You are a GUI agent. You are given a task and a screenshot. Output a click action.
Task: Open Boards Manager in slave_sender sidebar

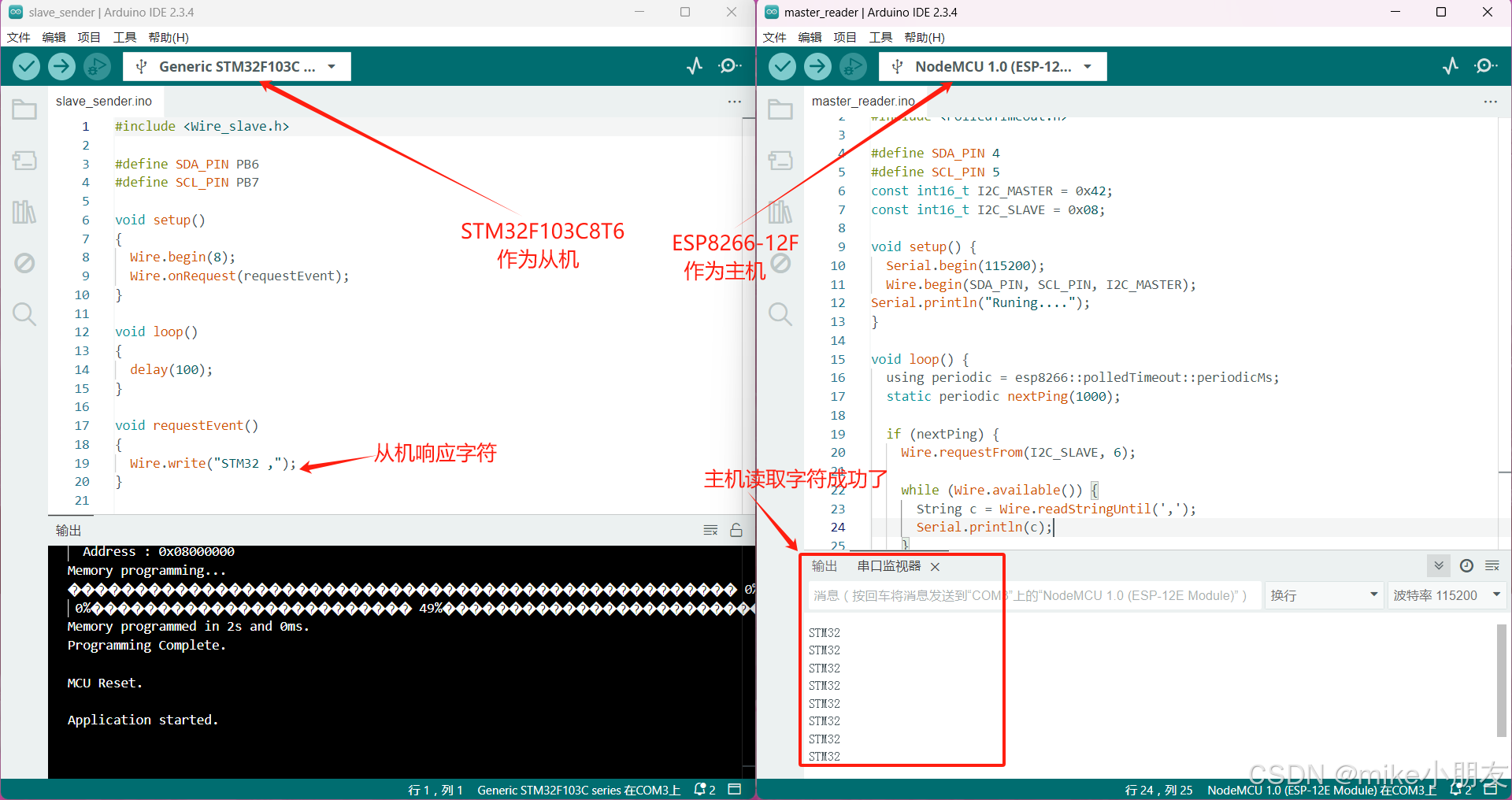[24, 161]
